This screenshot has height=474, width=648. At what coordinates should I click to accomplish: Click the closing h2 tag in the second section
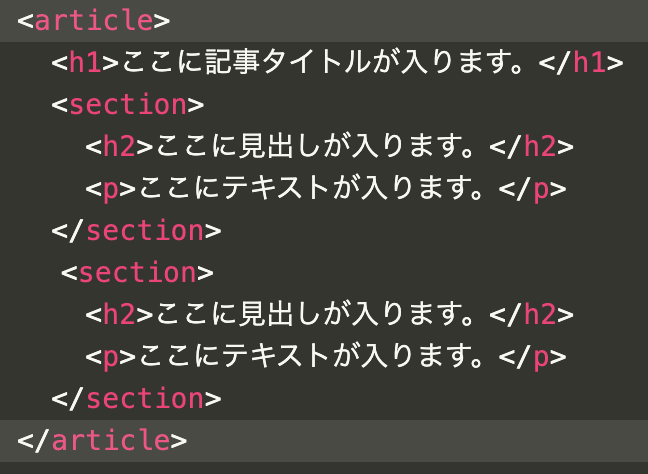pyautogui.click(x=532, y=314)
